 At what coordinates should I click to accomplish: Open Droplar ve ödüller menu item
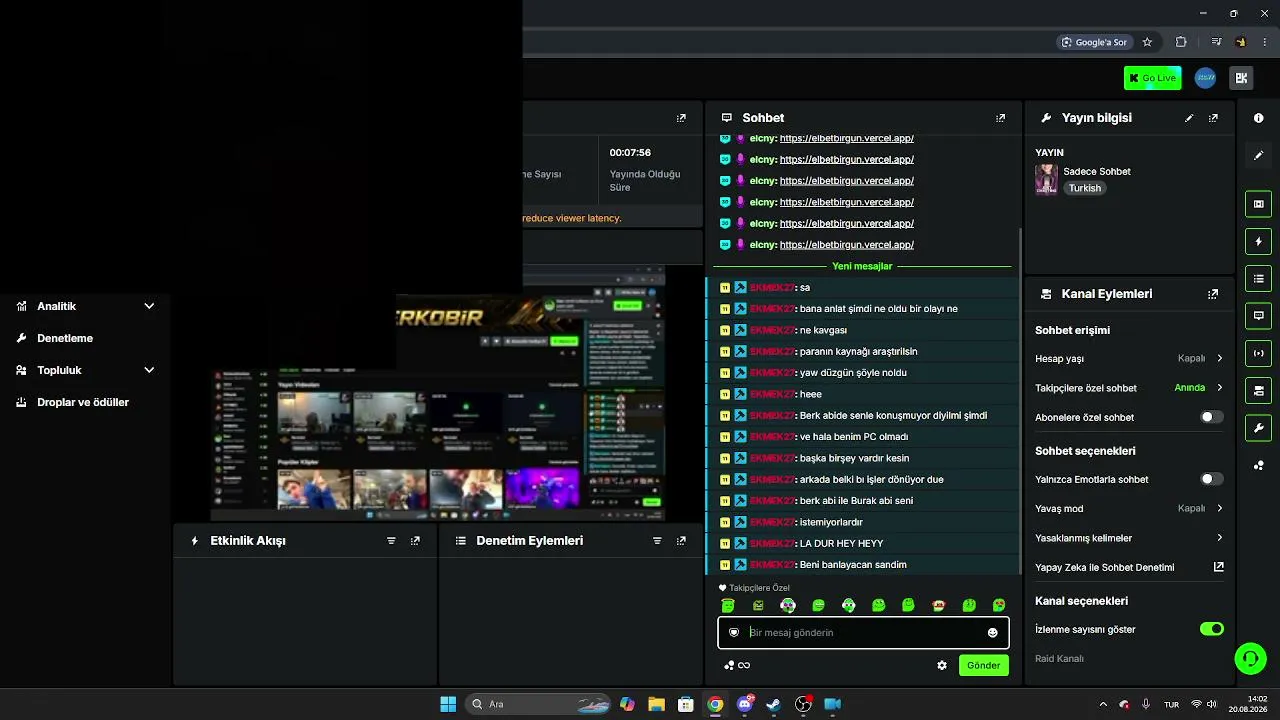83,402
